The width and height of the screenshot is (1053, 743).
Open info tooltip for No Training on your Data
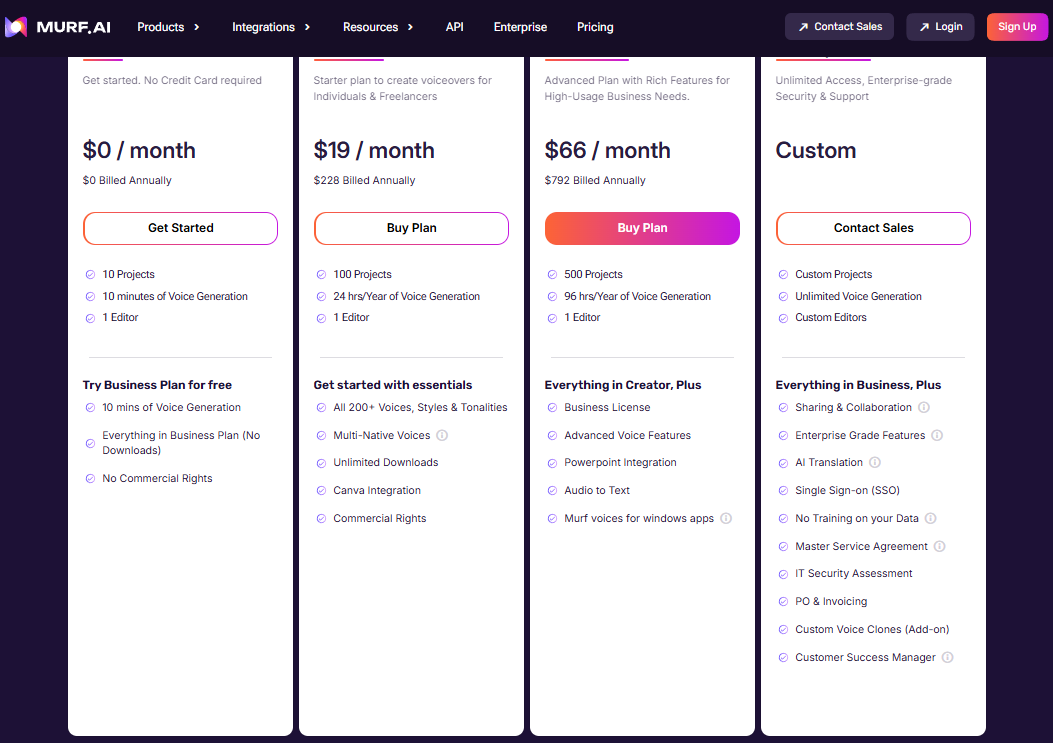pos(930,518)
